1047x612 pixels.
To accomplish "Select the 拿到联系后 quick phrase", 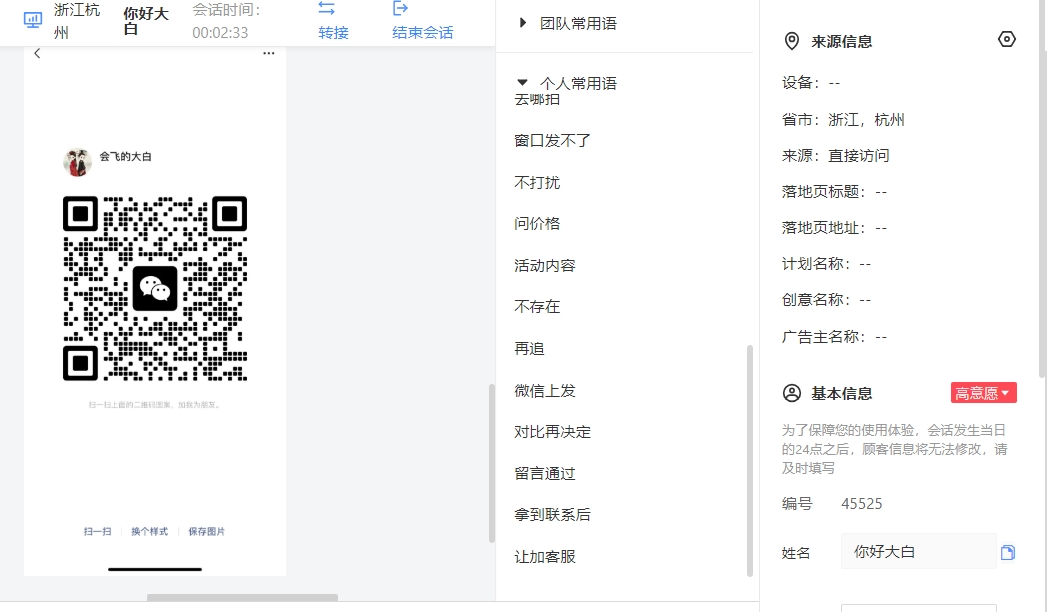I will pos(552,515).
